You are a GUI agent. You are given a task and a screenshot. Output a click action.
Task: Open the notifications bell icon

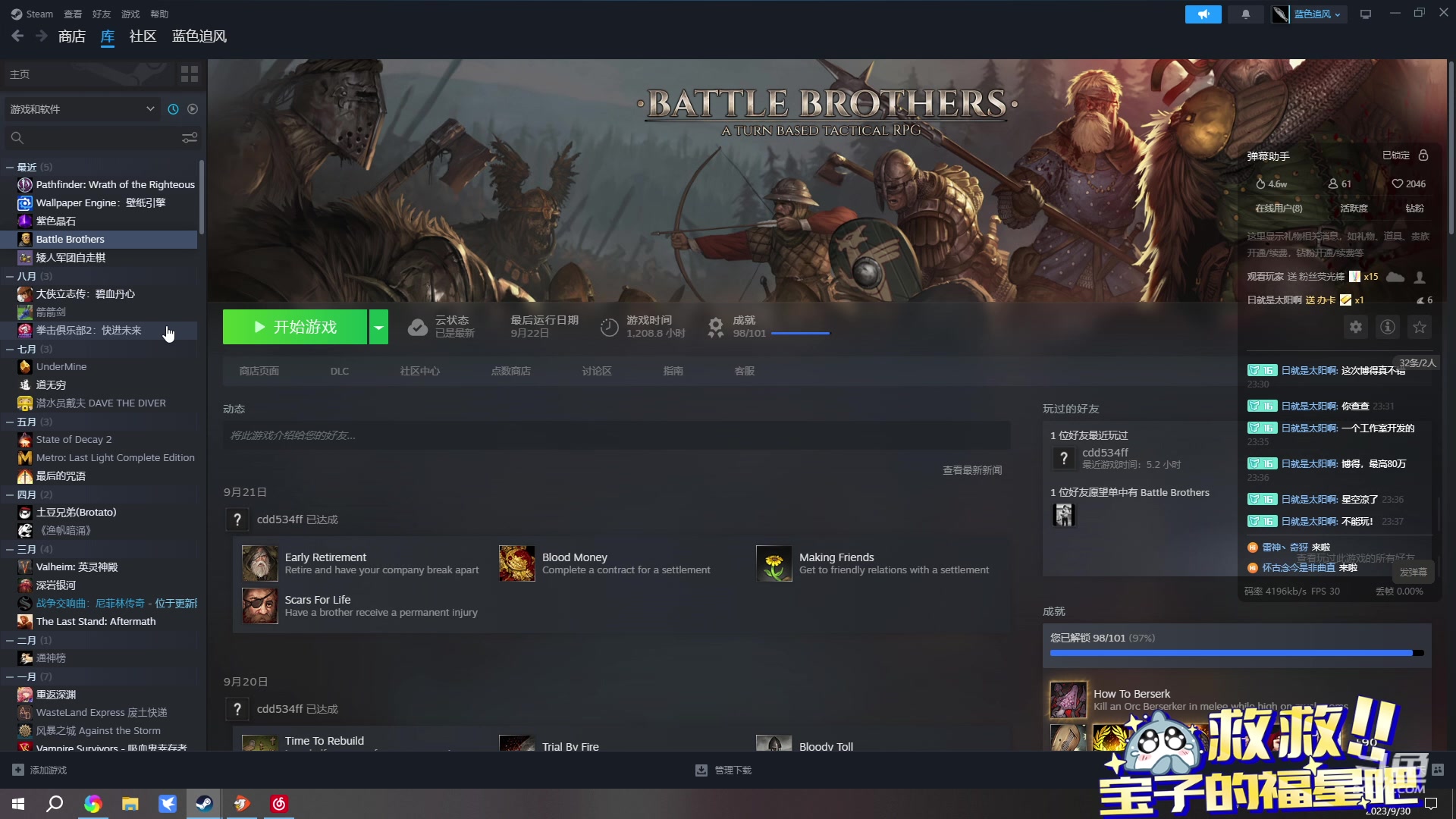coord(1245,14)
